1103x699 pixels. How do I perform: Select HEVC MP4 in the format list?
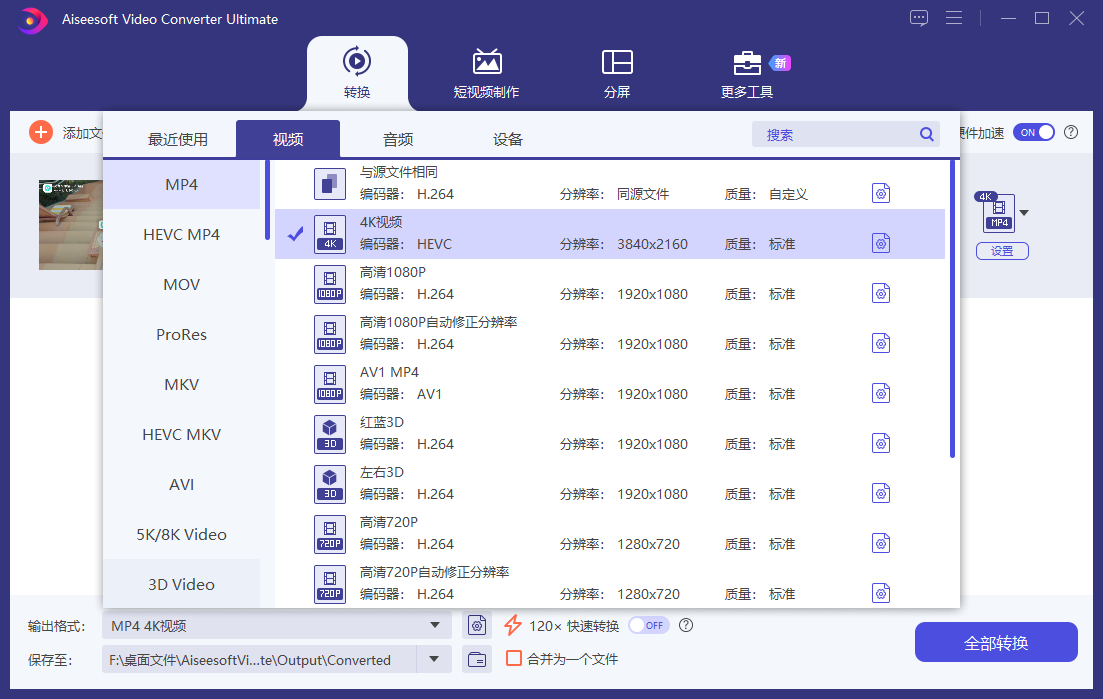182,234
